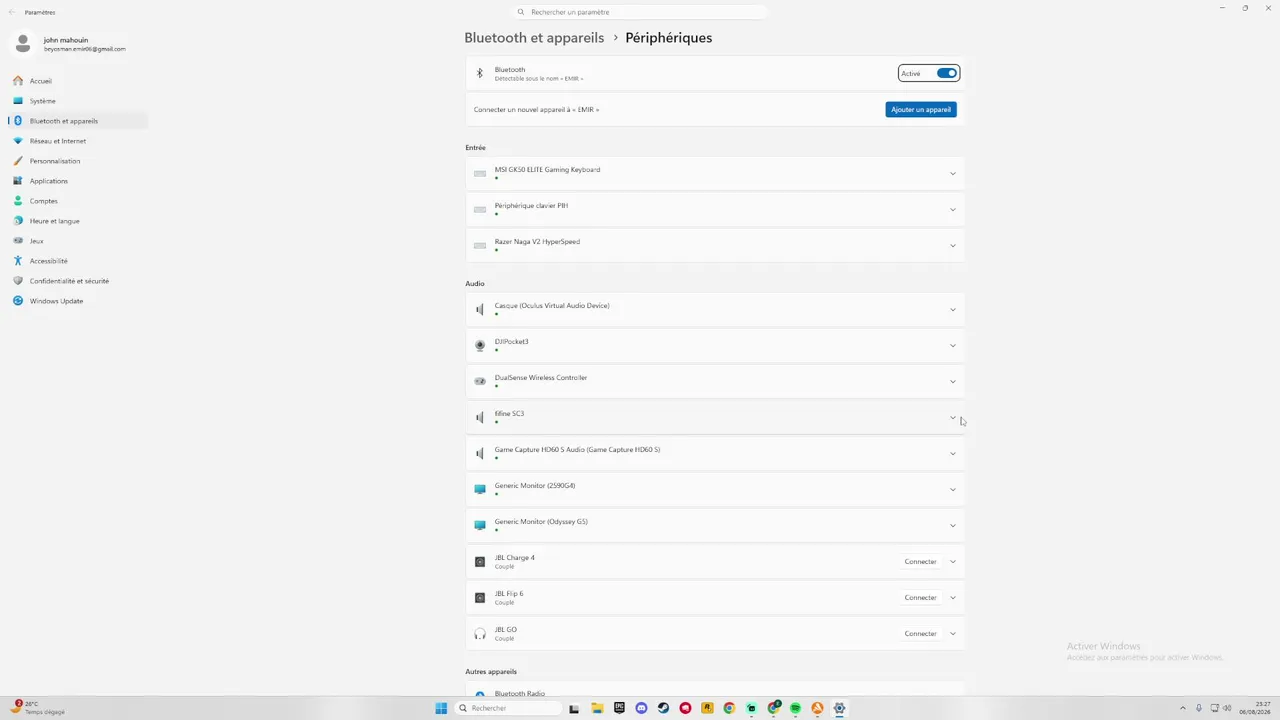Click the Settings gear taskbar icon
Image resolution: width=1280 pixels, height=720 pixels.
pyautogui.click(x=839, y=708)
